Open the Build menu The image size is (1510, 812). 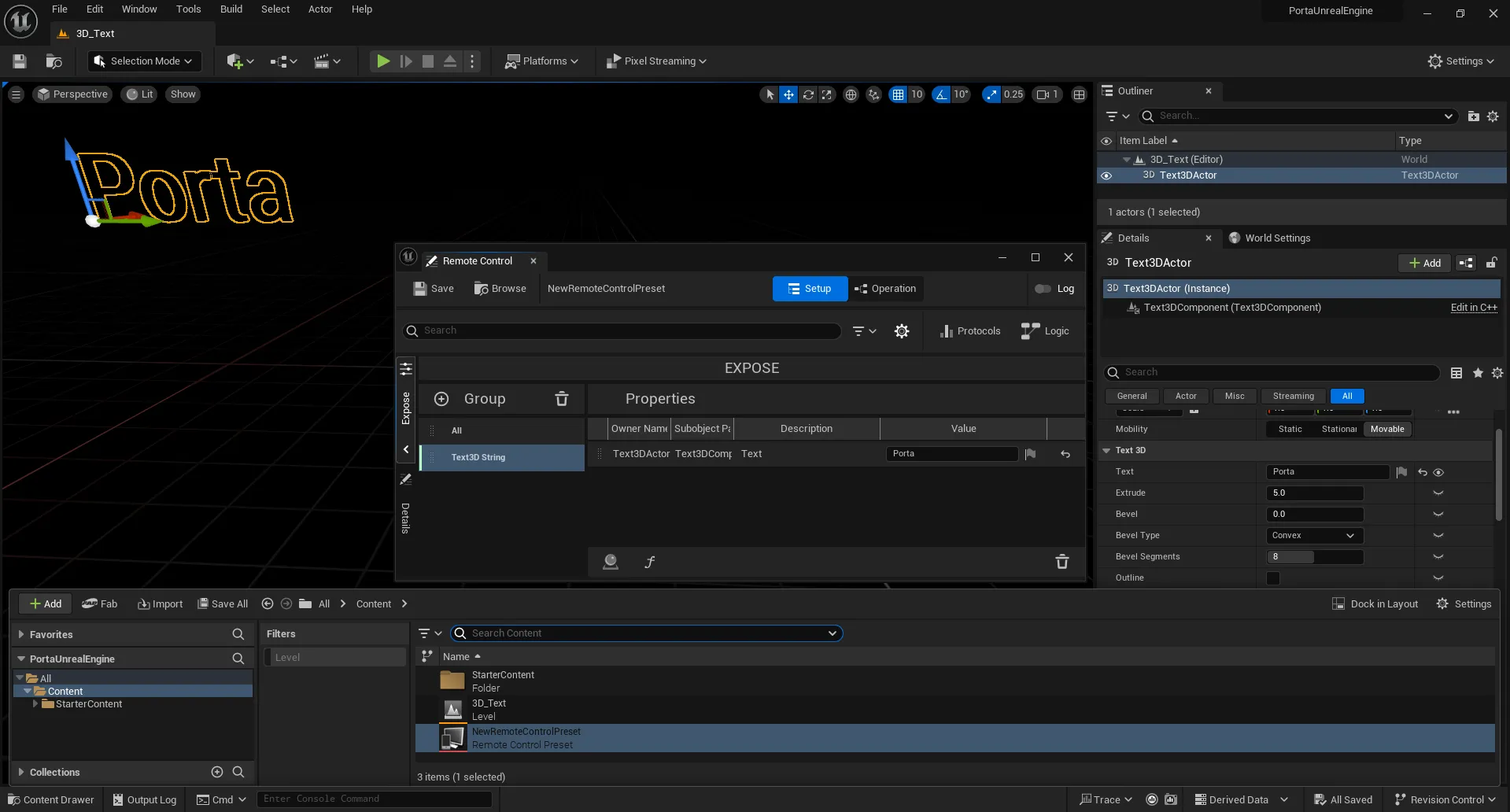tap(231, 9)
